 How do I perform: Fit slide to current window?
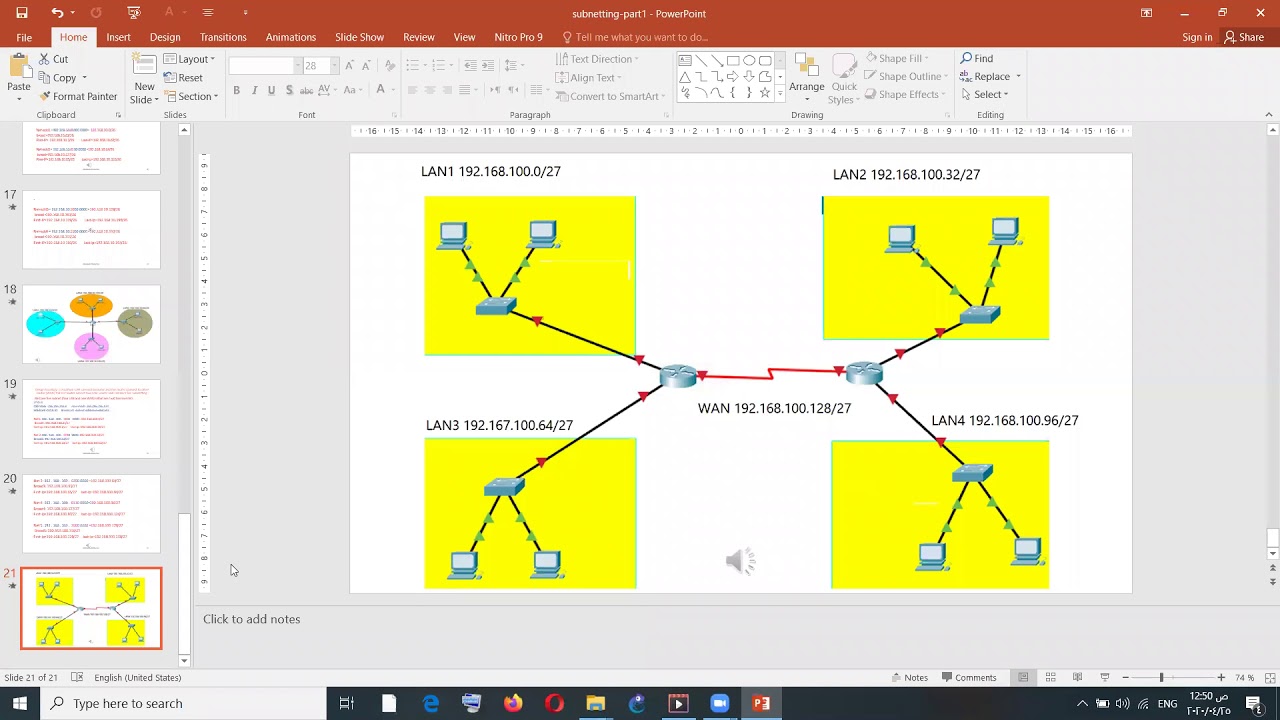click(1269, 678)
